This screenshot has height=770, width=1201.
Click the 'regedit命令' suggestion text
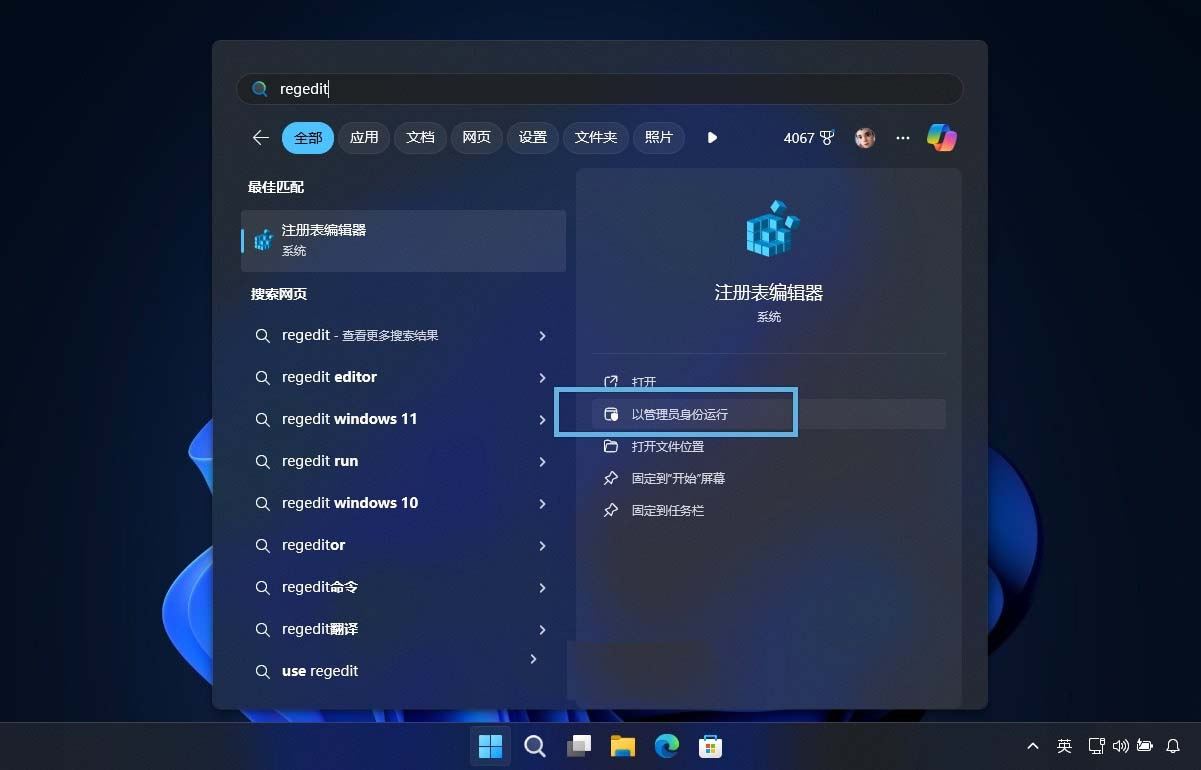tap(320, 587)
